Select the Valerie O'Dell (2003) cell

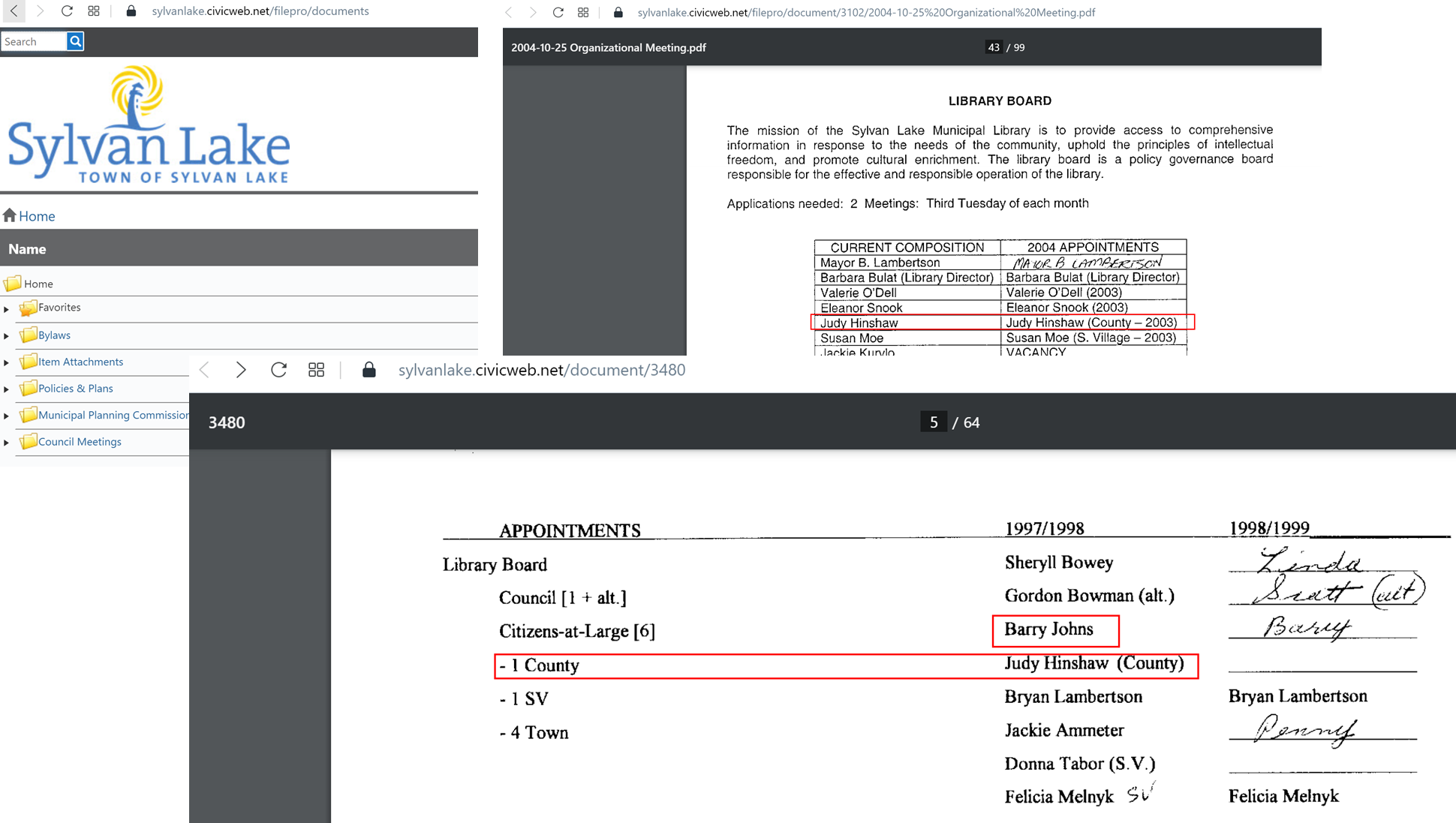point(1063,293)
